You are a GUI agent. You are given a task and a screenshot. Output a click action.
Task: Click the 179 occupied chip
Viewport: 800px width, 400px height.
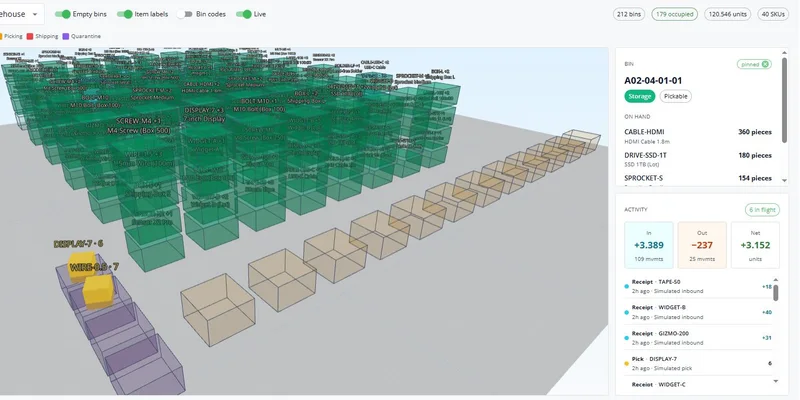click(x=674, y=14)
